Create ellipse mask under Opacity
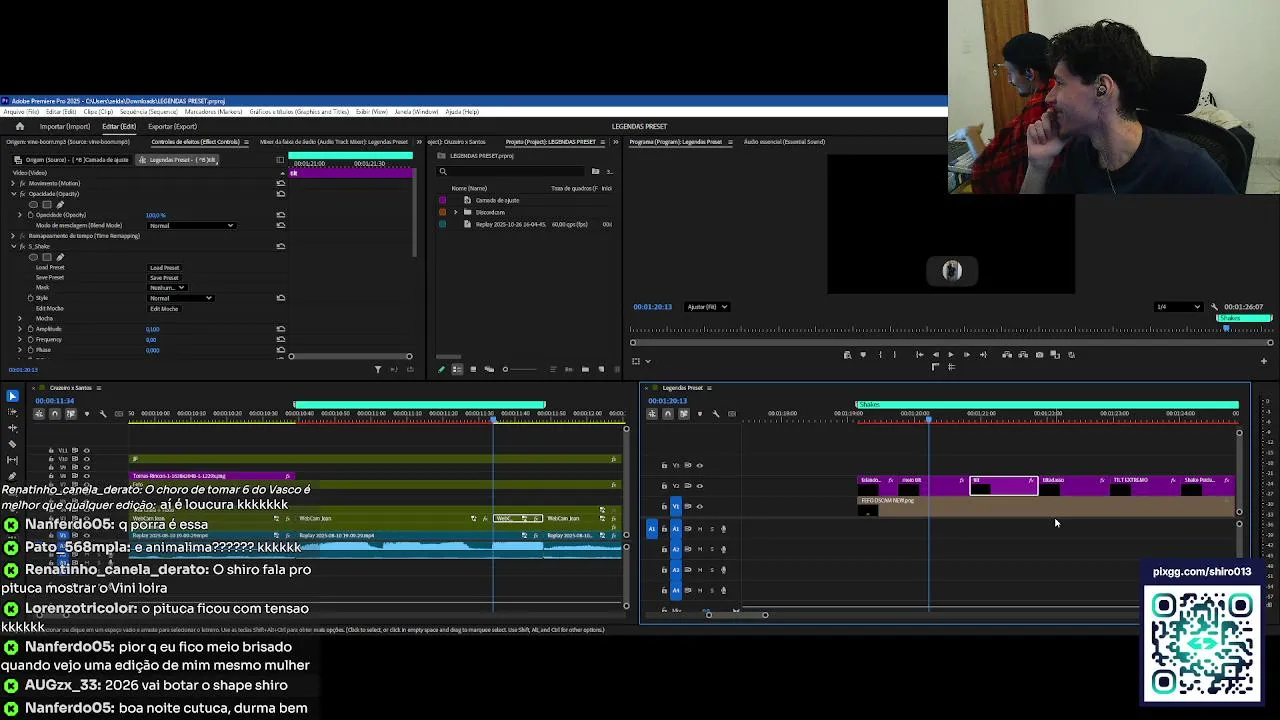The image size is (1280, 720). coord(33,204)
